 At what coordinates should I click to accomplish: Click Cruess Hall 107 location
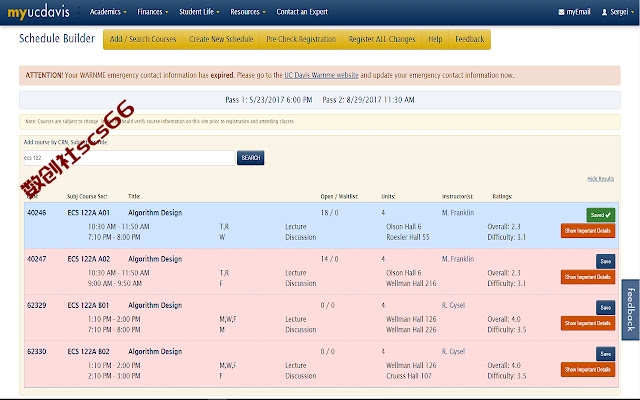[x=409, y=376]
